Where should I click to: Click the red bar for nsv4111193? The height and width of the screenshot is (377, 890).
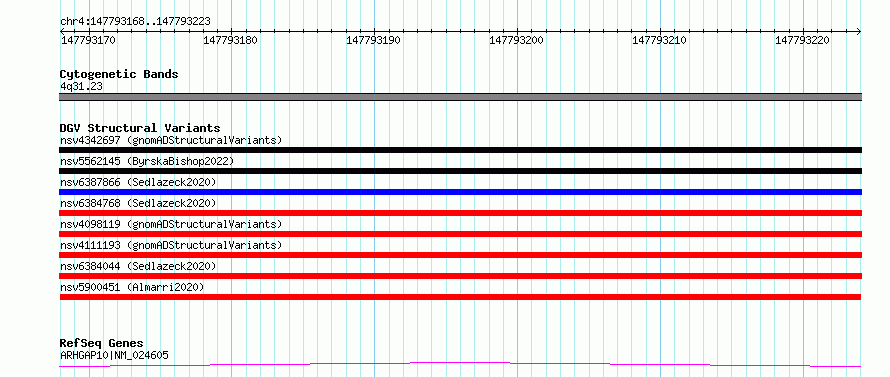460,255
